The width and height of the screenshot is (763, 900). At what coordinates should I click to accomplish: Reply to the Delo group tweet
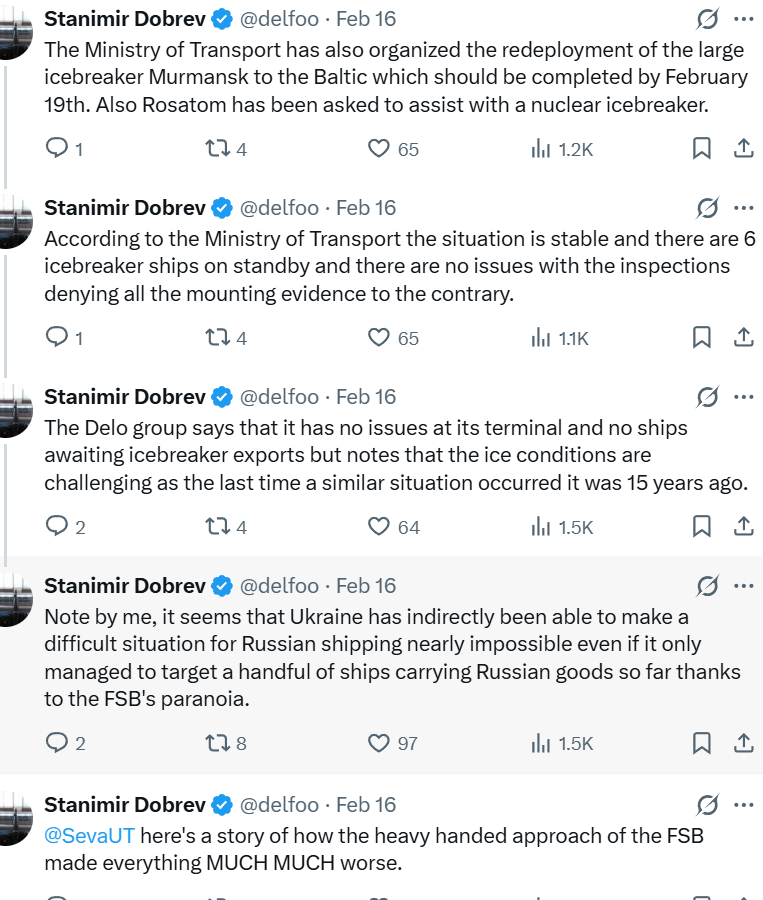click(57, 527)
